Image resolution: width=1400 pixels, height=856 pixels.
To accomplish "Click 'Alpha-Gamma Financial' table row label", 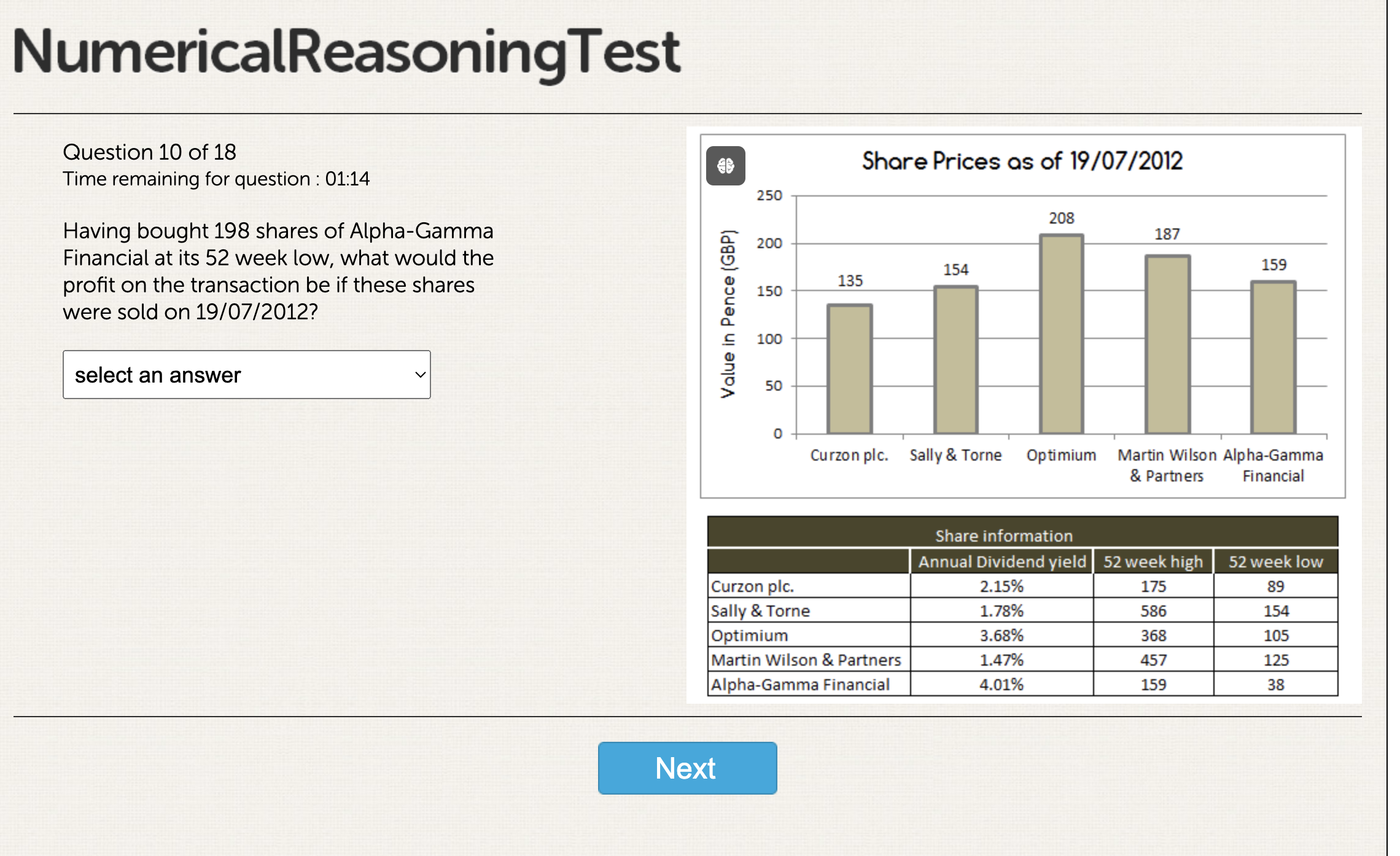I will point(800,685).
